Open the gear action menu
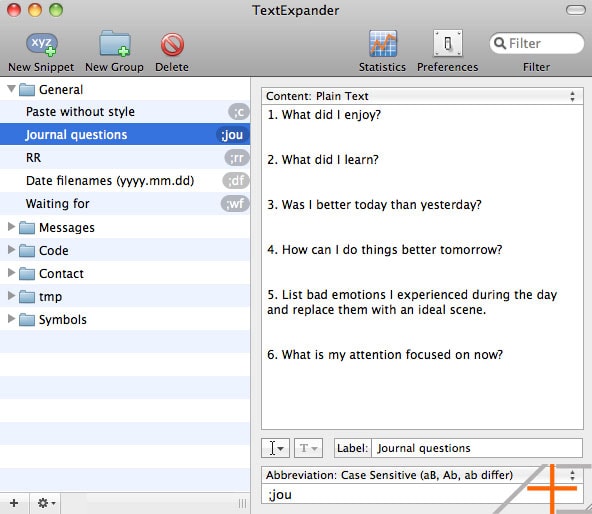Screen dimensions: 592x514 coord(46,503)
